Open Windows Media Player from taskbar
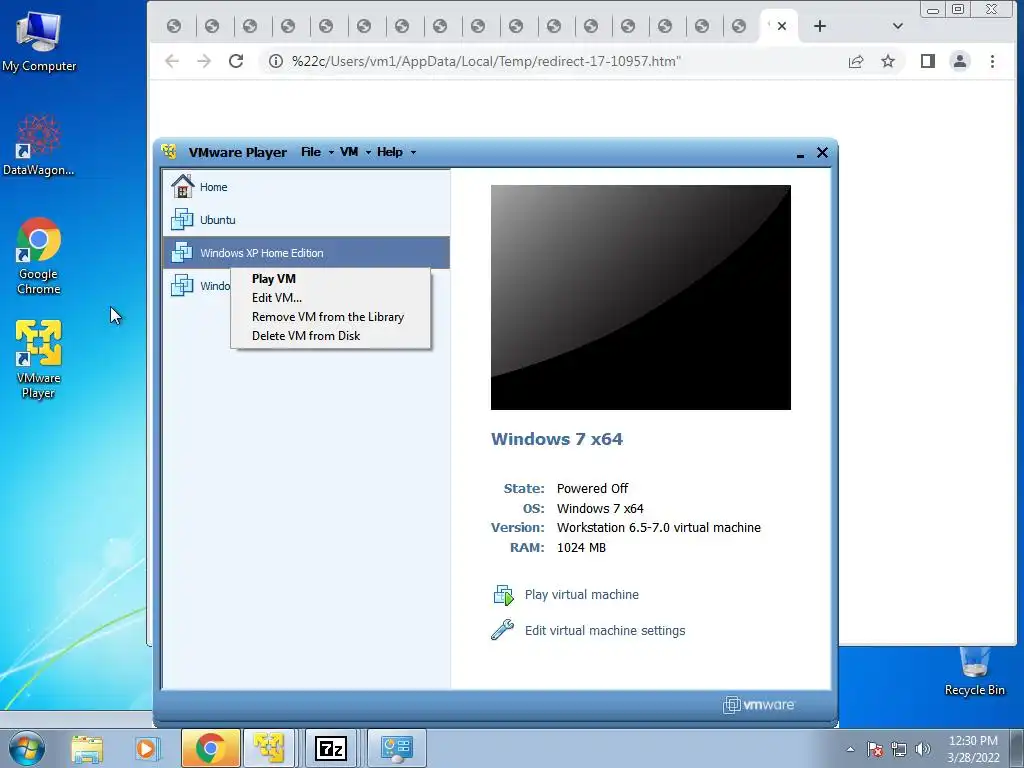This screenshot has height=768, width=1024. click(146, 748)
